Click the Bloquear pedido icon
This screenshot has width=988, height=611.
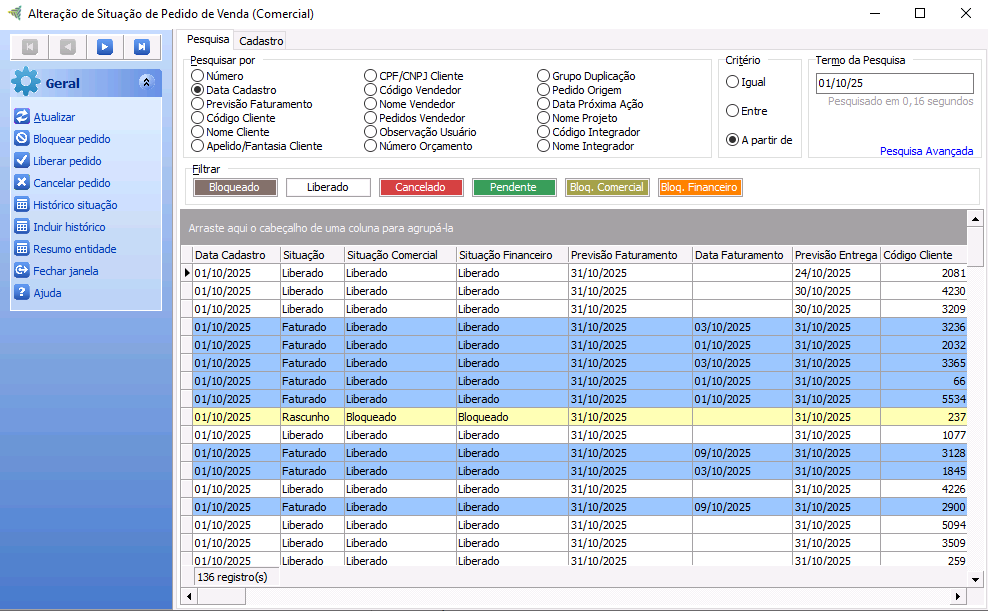[x=22, y=139]
